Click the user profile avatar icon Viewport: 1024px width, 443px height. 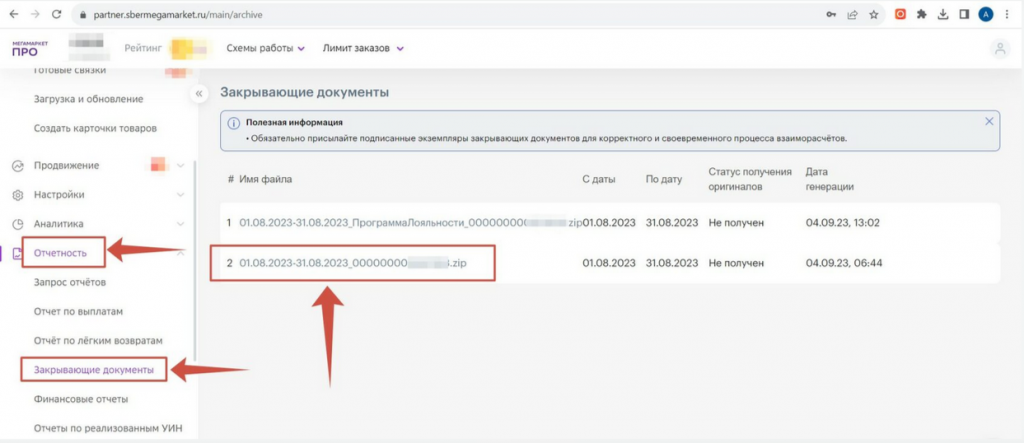[x=998, y=48]
